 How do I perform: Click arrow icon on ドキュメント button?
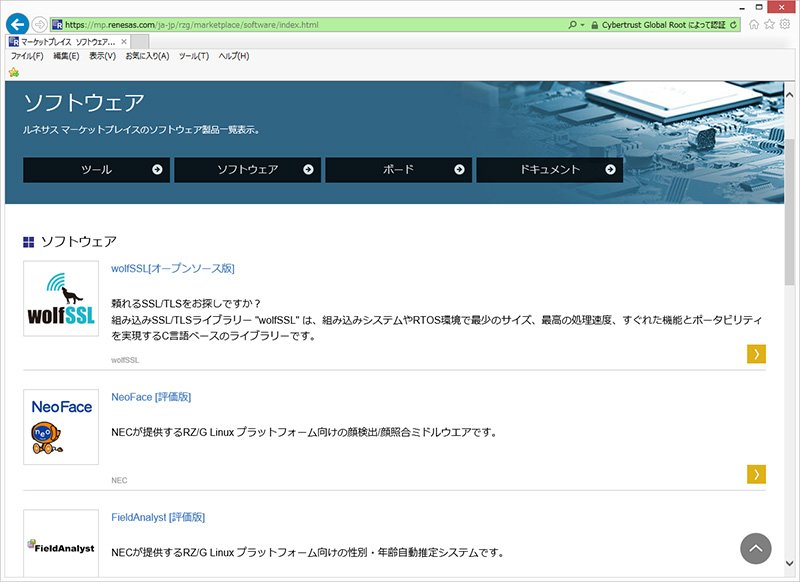click(610, 169)
